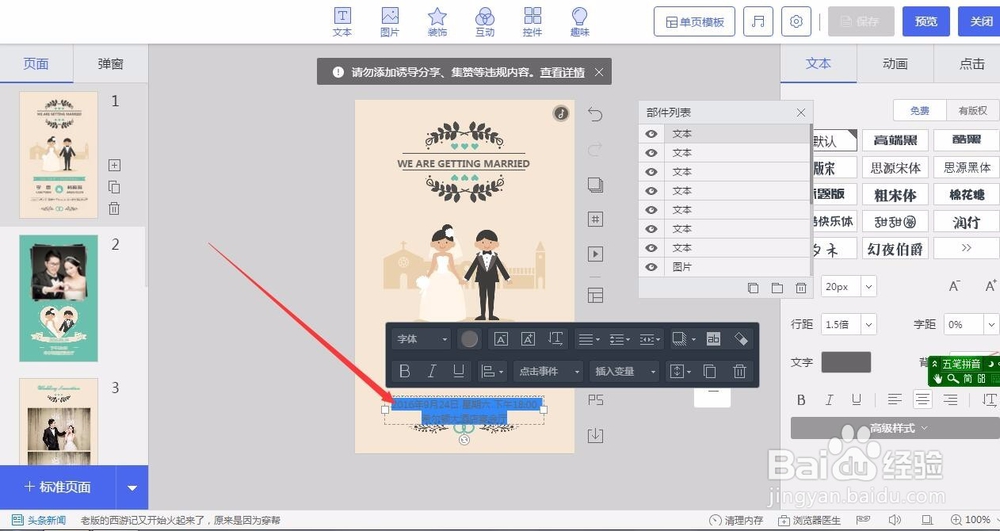Click 预览 preview button

tap(926, 22)
